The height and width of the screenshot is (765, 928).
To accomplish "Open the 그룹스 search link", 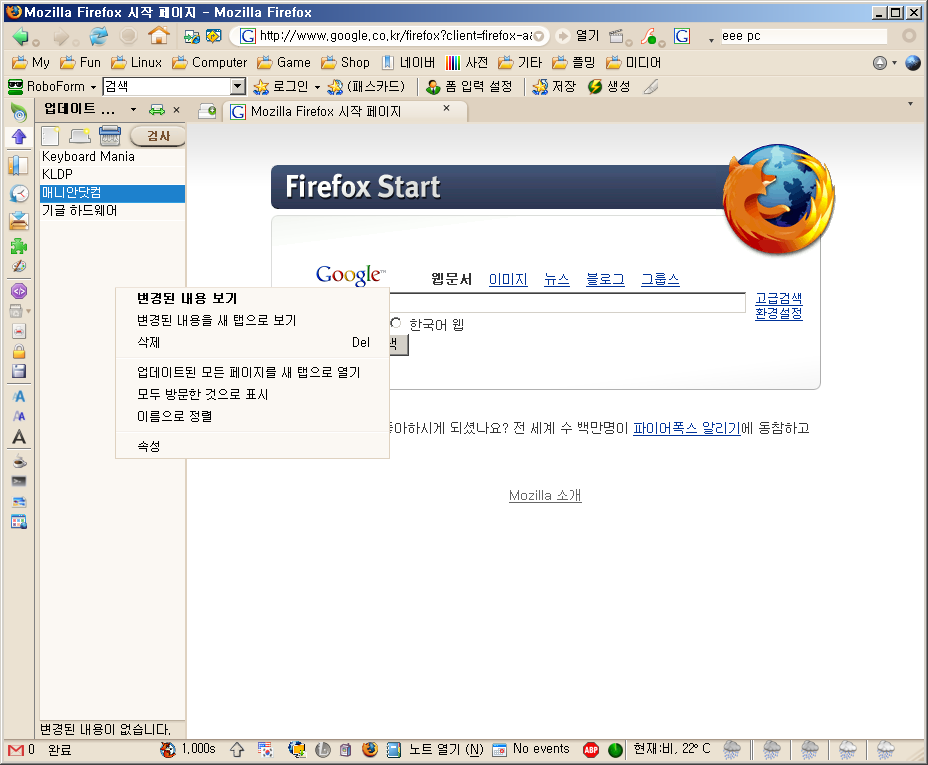I will pyautogui.click(x=660, y=279).
